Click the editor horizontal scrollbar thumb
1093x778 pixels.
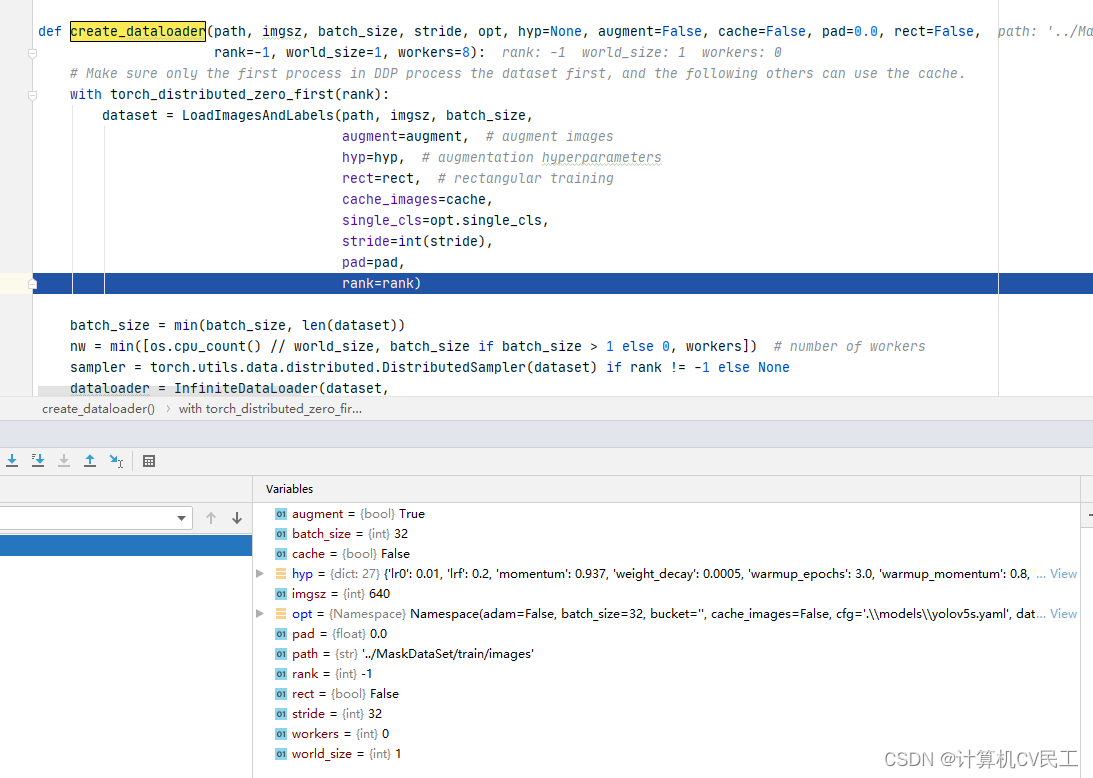click(169, 390)
